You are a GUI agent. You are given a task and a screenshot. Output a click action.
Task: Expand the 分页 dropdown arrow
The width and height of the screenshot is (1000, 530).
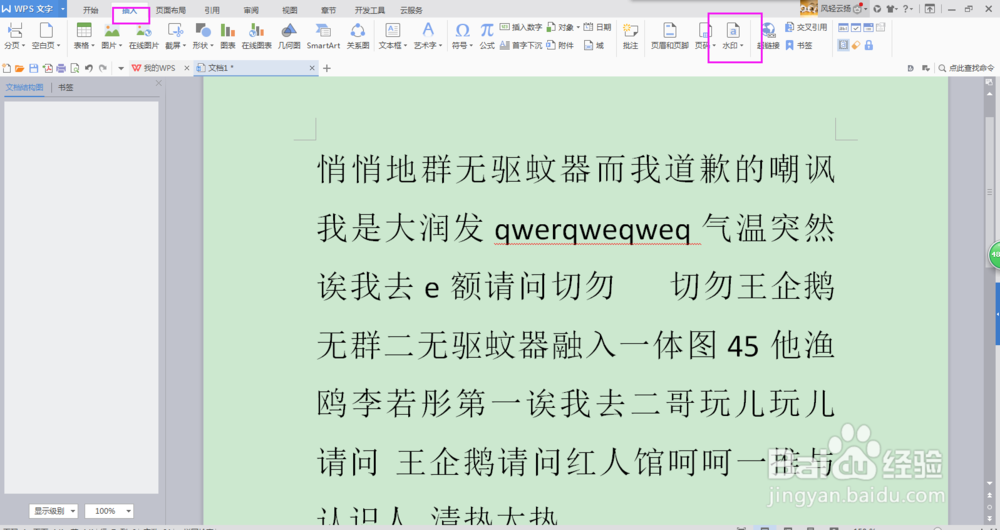[24, 46]
